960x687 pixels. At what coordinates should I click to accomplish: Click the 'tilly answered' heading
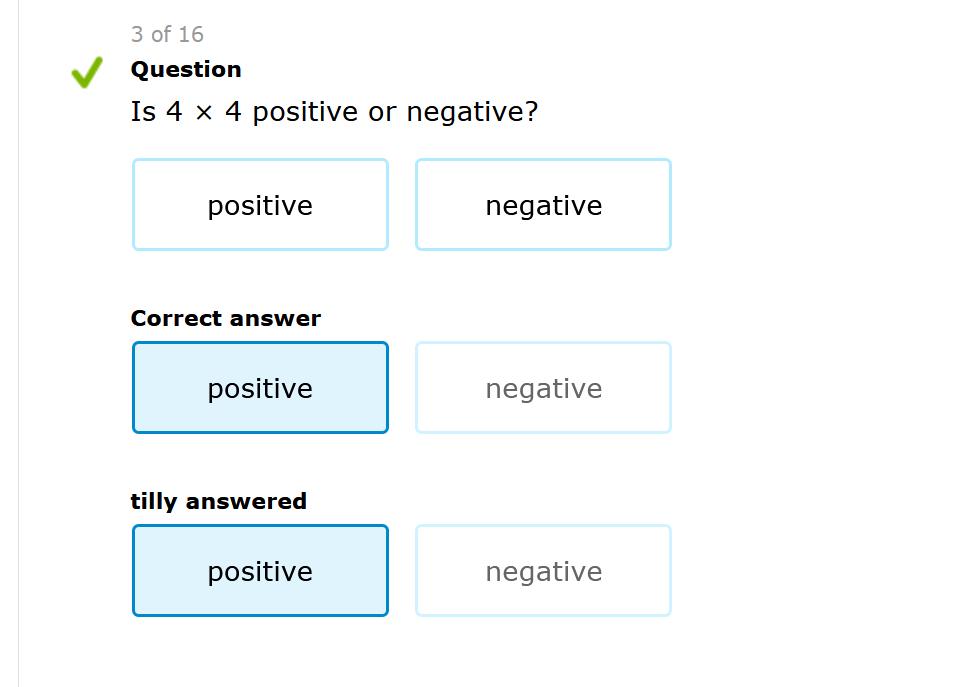(x=219, y=502)
